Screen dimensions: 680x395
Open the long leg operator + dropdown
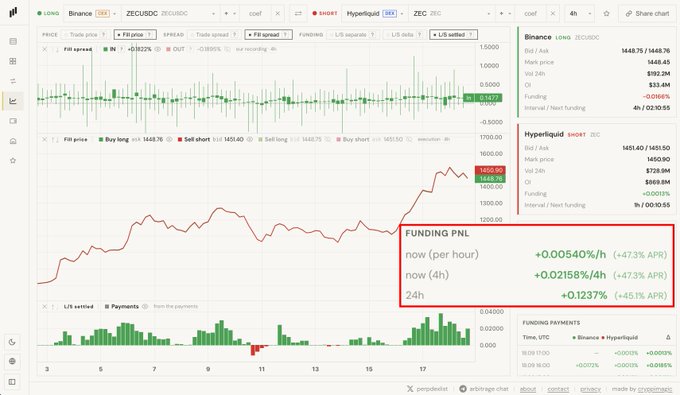point(230,13)
